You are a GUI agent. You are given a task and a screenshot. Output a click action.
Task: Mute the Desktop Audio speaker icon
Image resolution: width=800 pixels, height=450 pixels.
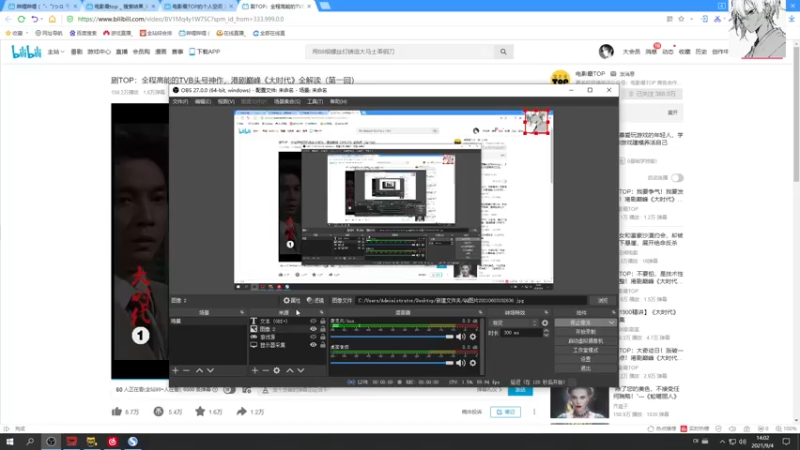pos(461,363)
